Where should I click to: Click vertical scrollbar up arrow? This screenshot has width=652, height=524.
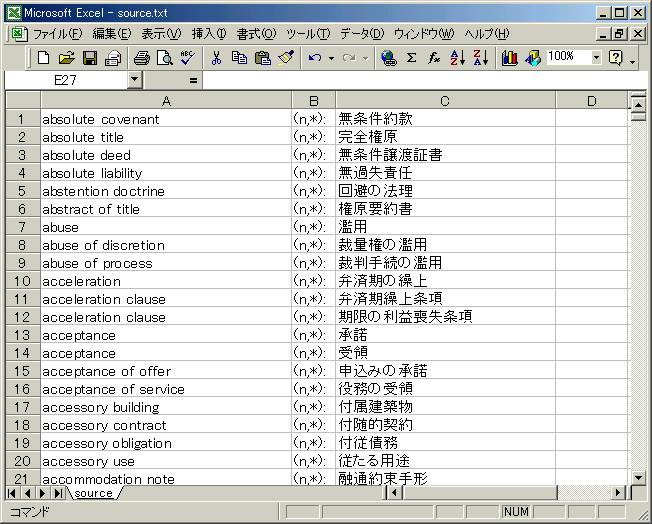638,103
